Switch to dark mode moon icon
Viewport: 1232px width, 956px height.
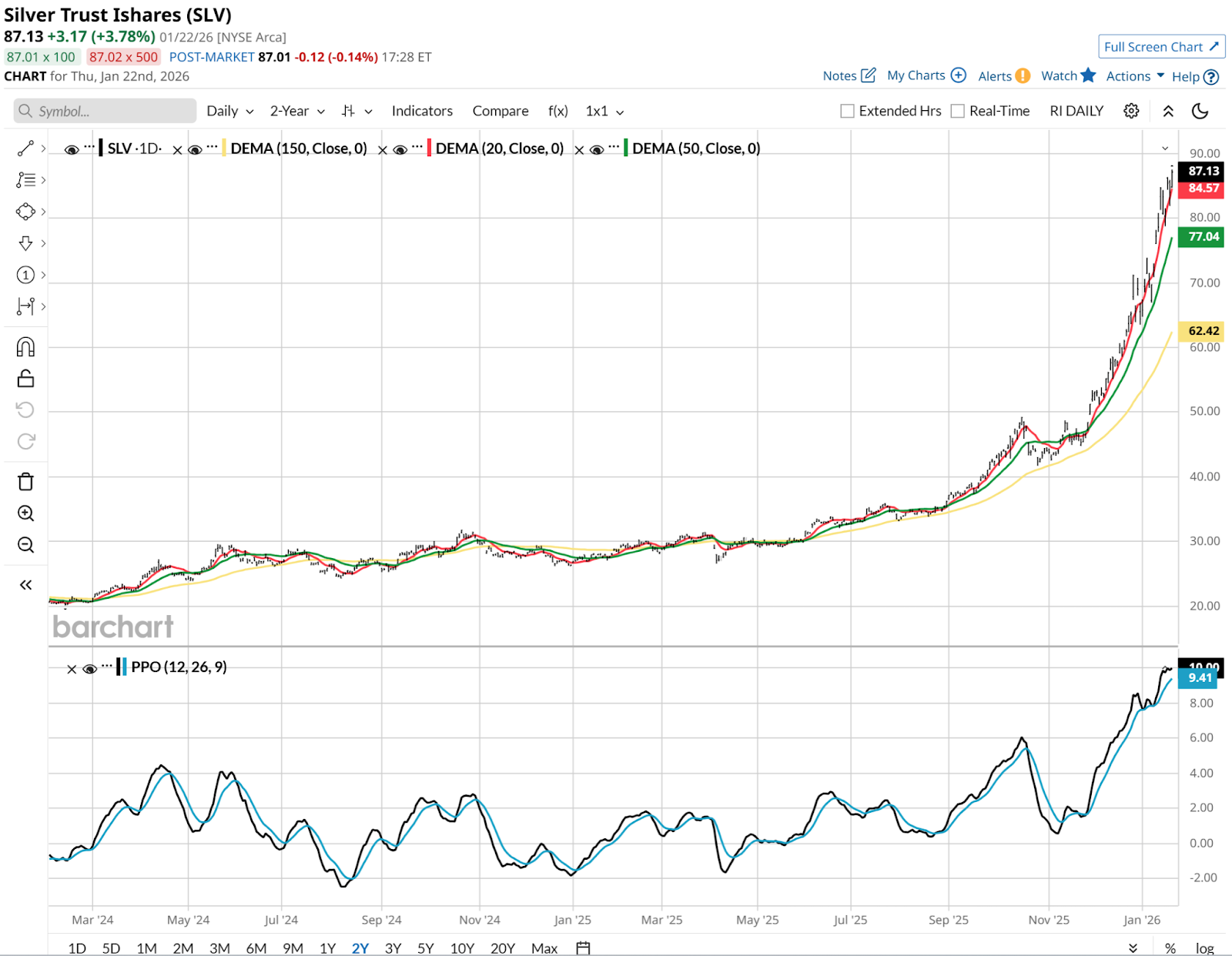point(1200,111)
